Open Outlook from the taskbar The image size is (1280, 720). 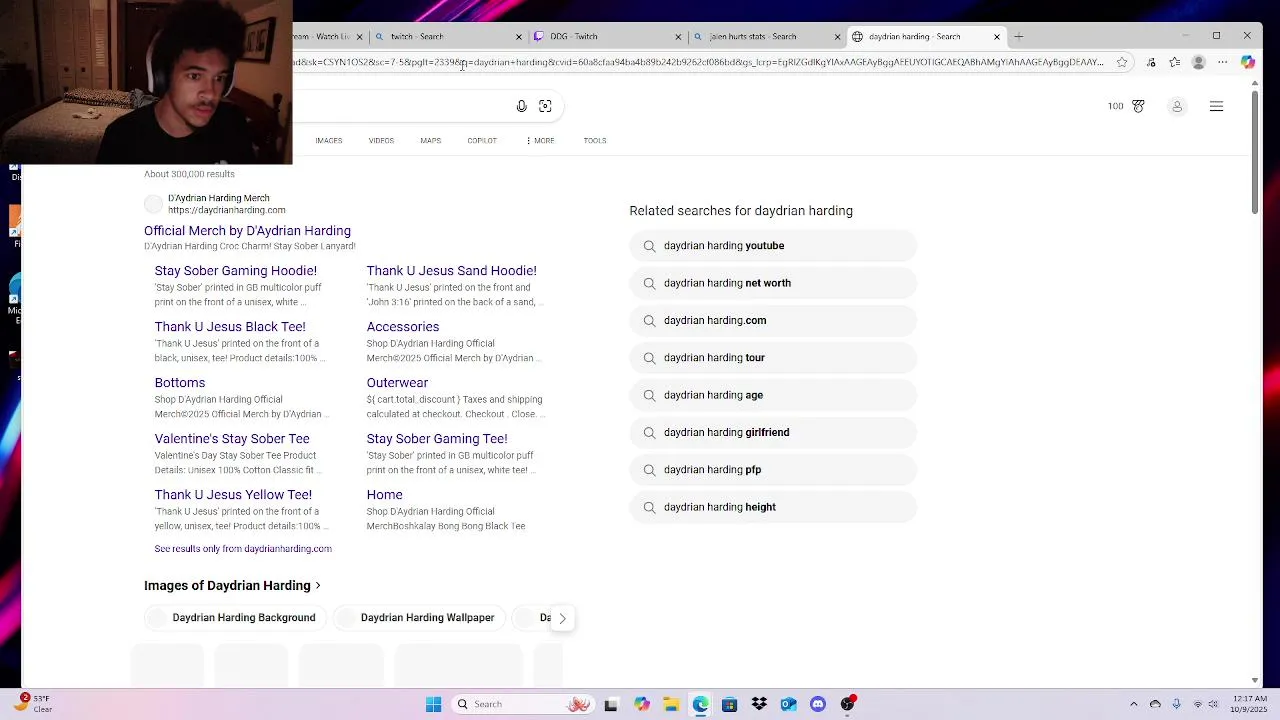[x=788, y=705]
